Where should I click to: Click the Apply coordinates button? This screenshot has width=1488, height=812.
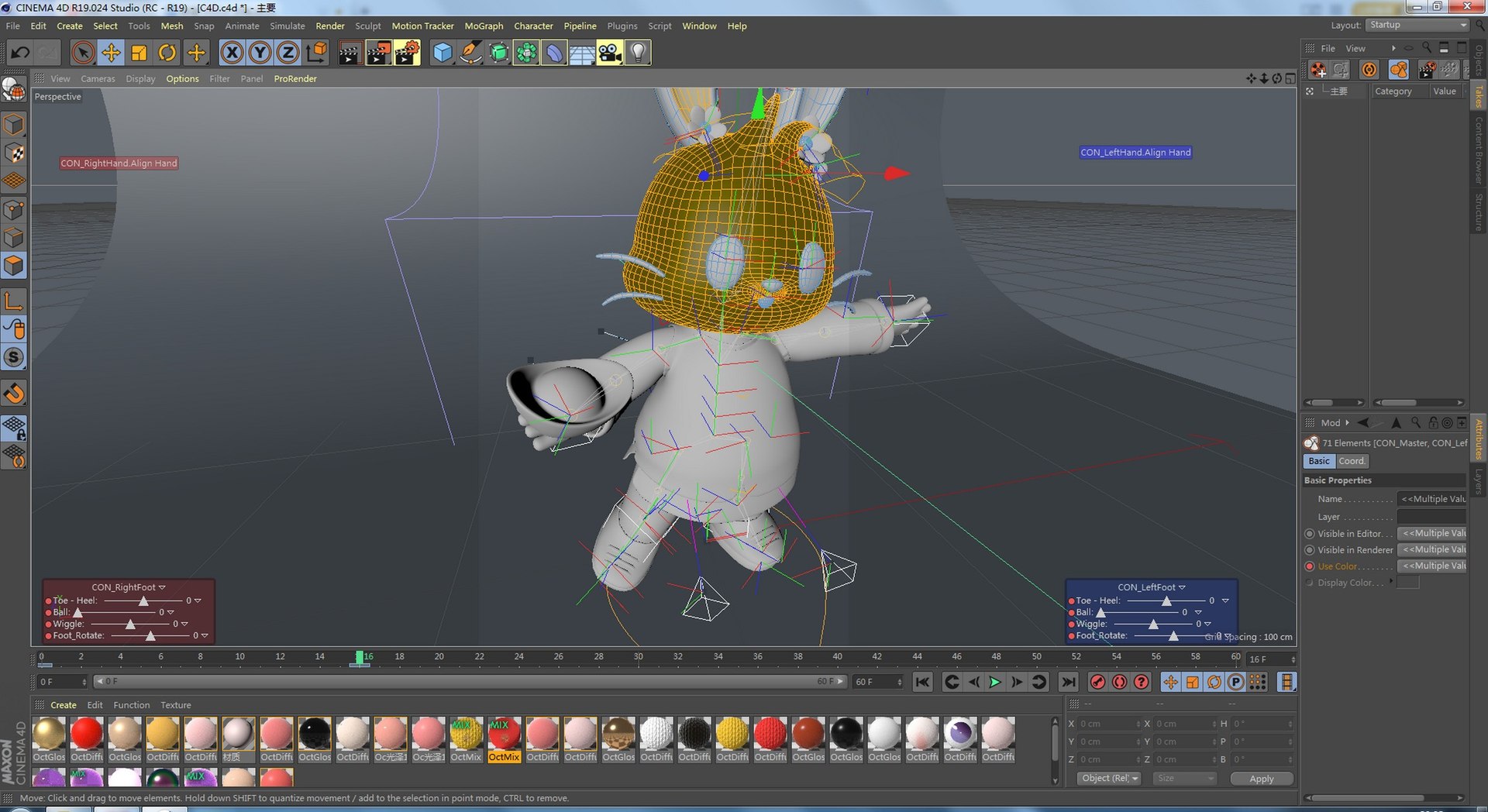(1261, 779)
